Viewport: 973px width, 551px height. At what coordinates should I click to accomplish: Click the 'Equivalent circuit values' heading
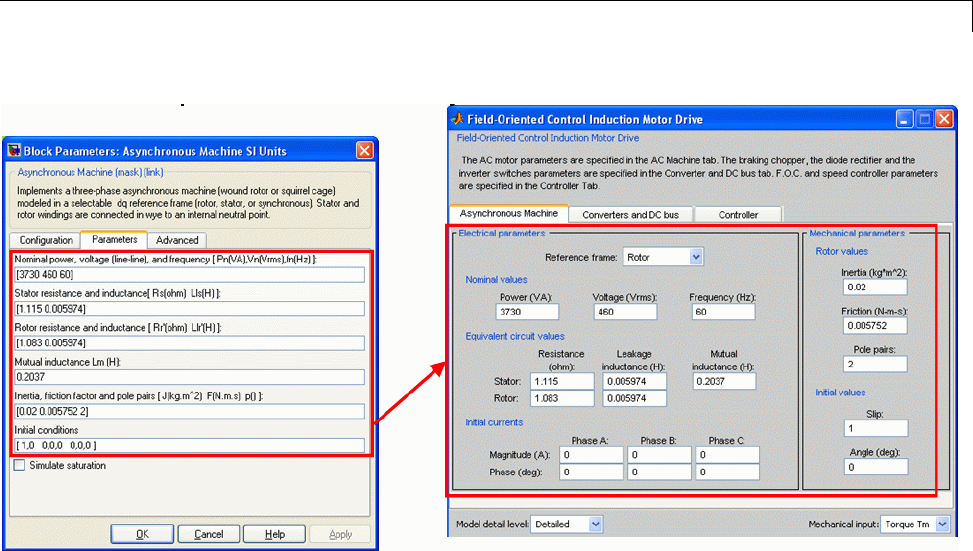tap(515, 336)
